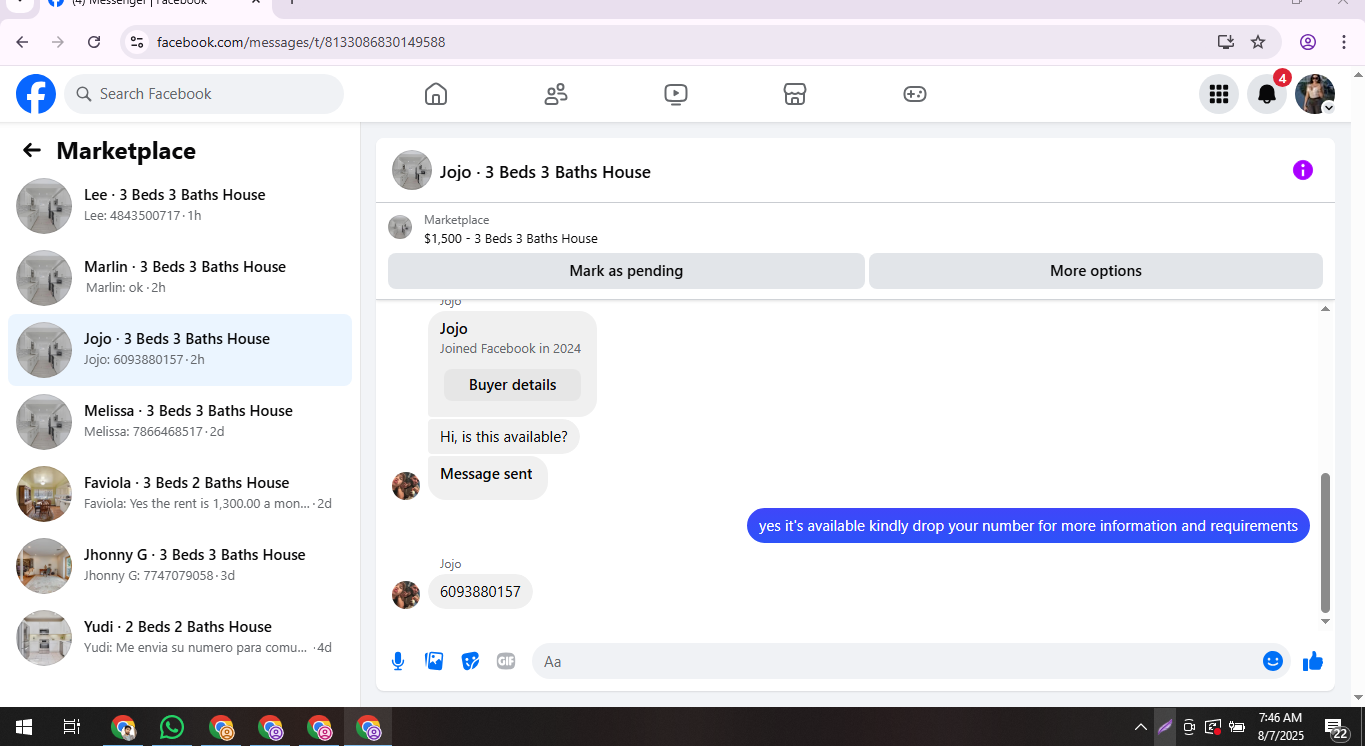Click the Facebook logo
The height and width of the screenshot is (746, 1365).
click(36, 94)
